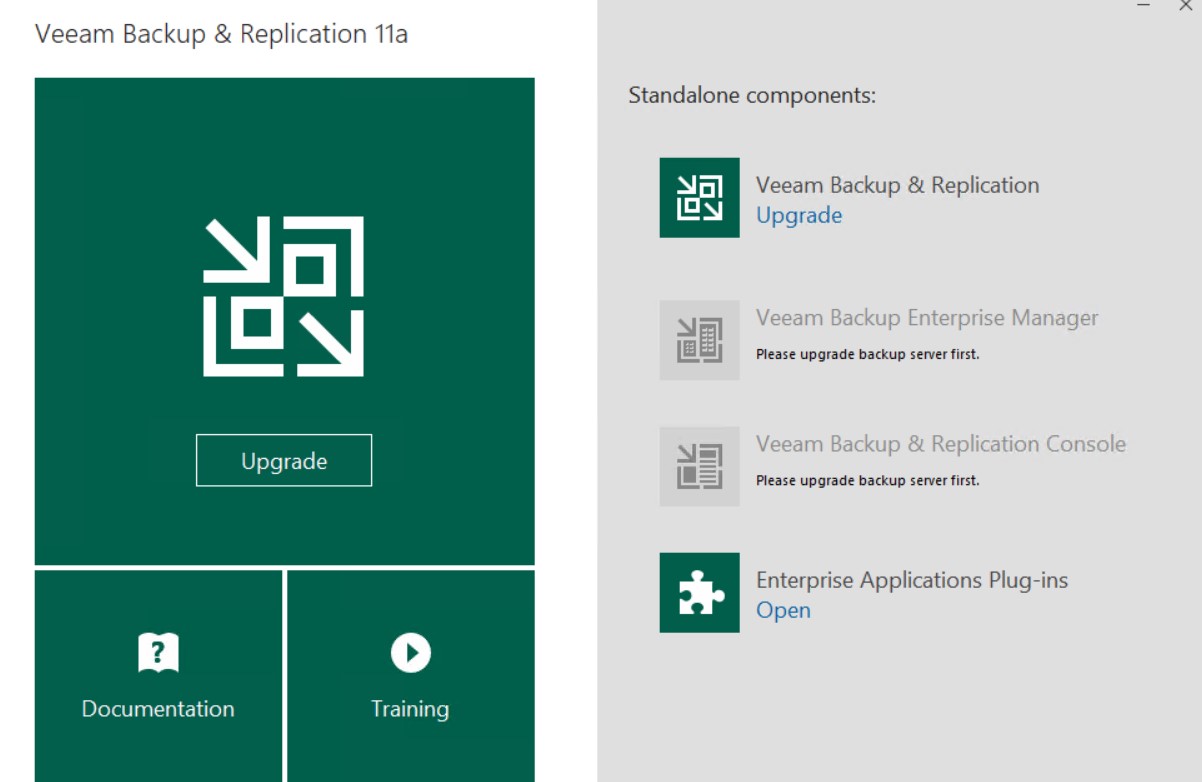Screen dimensions: 1202x782
Task: Click the large Veeam arrows logo
Action: coord(284,296)
